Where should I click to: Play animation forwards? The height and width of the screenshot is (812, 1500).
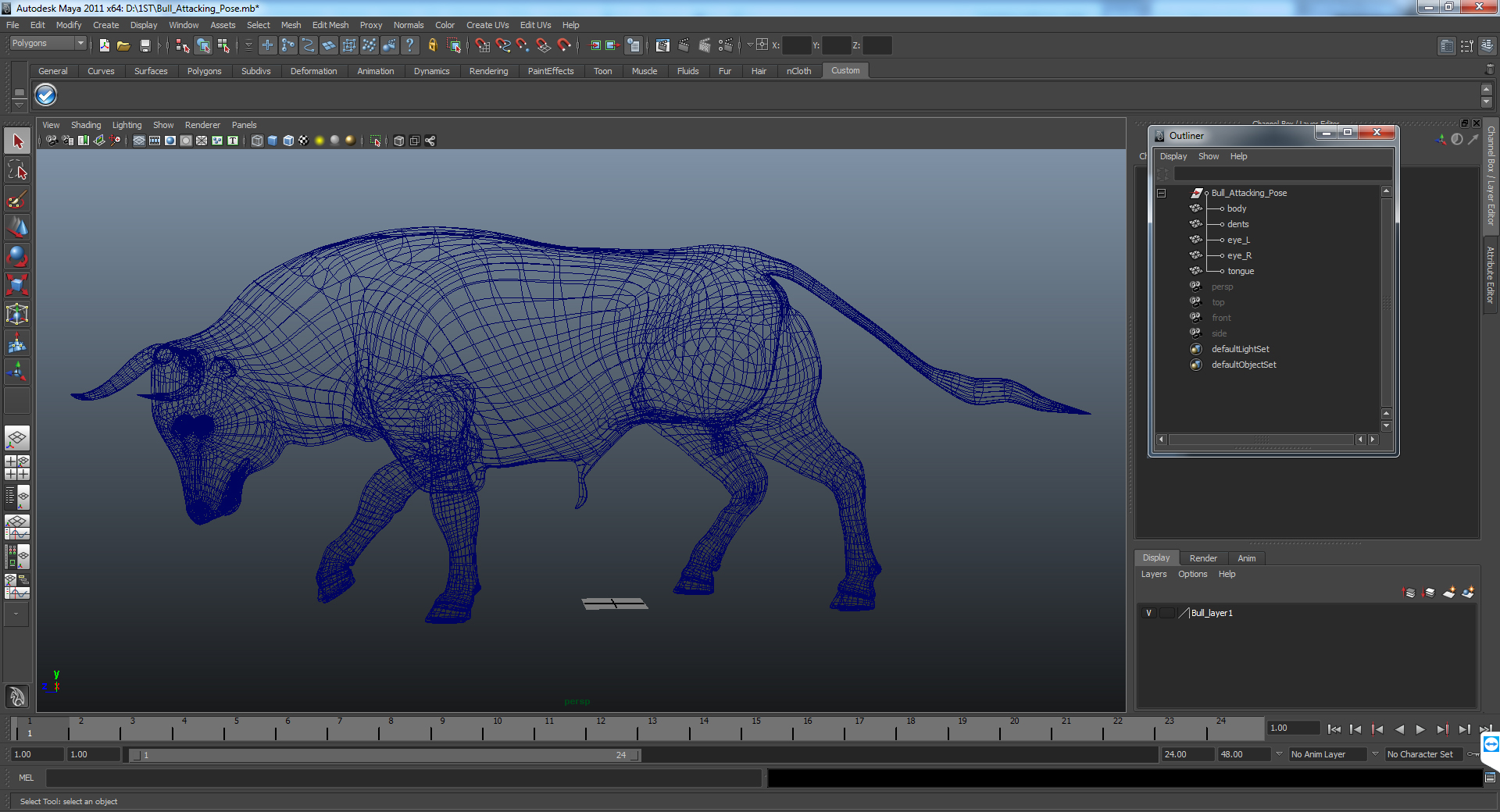1420,729
